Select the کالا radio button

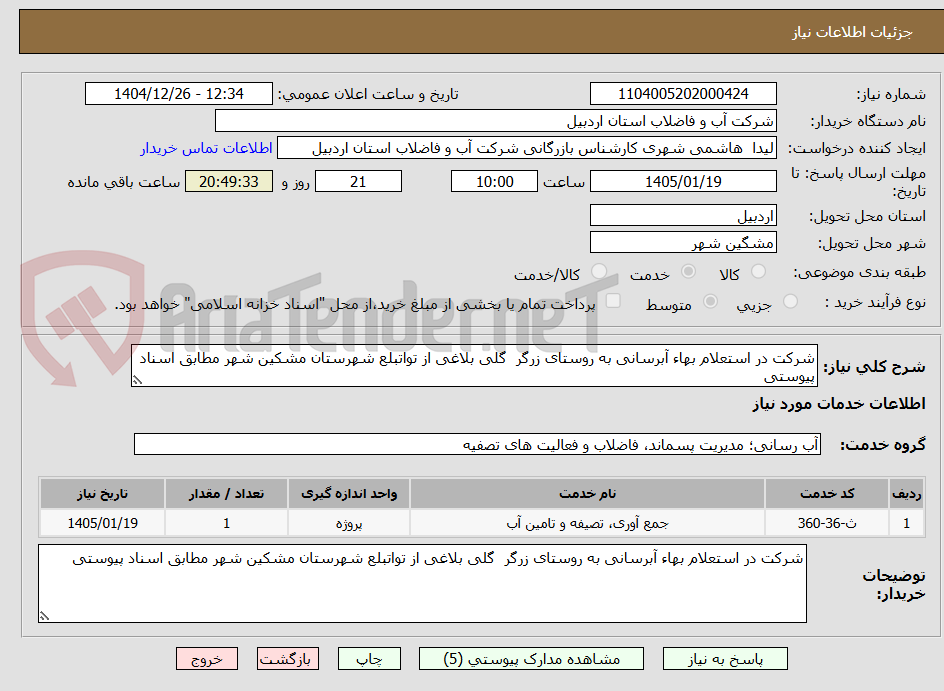pyautogui.click(x=758, y=272)
